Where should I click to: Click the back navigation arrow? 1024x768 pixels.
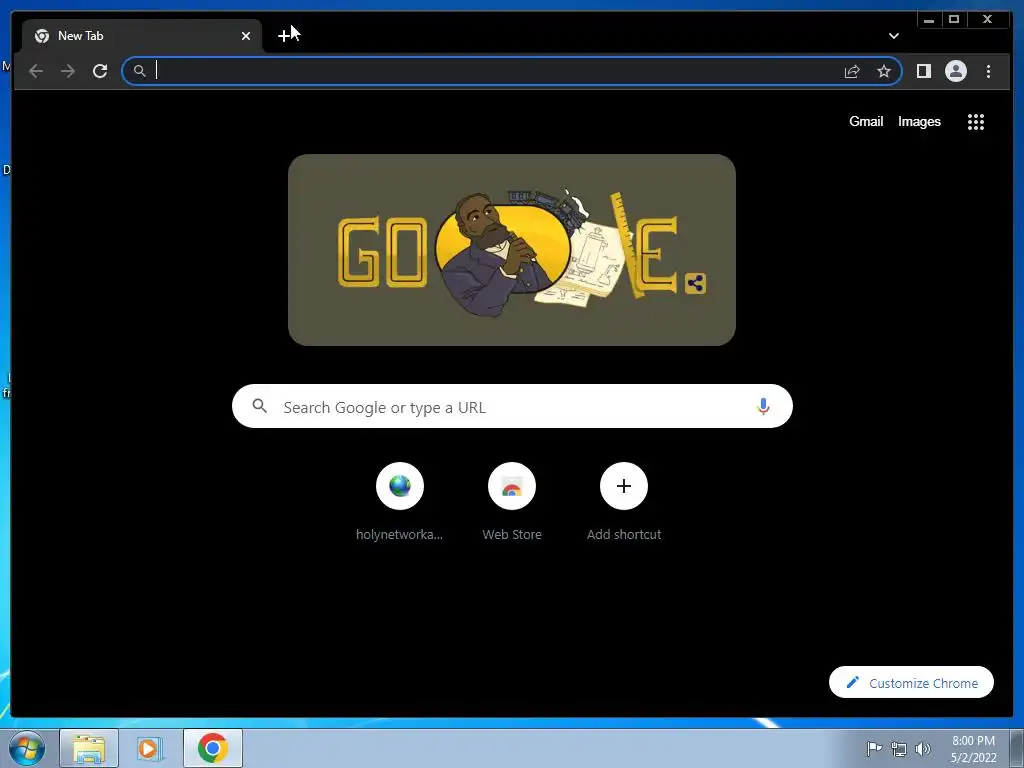click(x=36, y=71)
